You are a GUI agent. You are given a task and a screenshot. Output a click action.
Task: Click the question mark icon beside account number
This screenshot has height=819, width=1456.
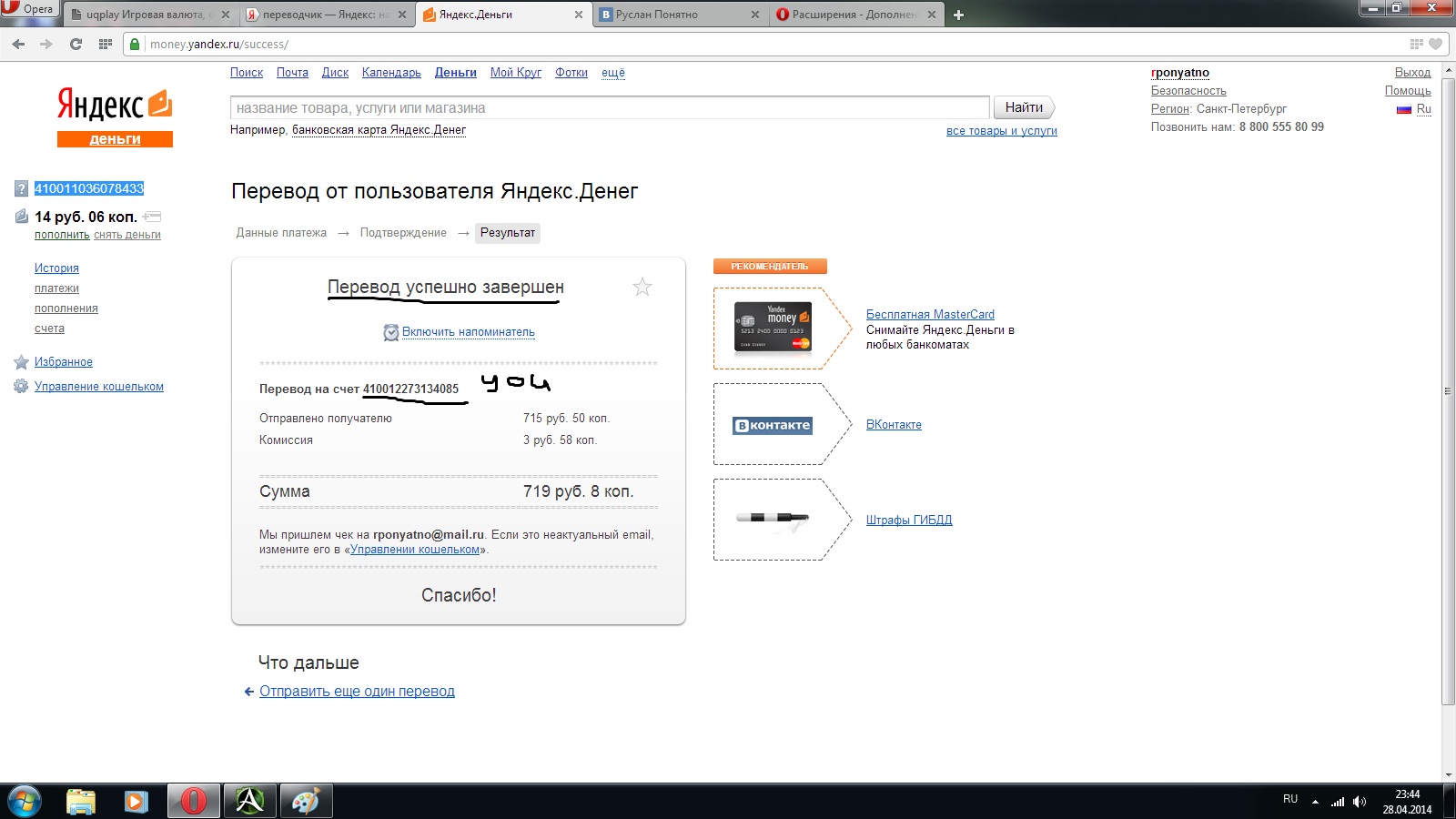click(22, 189)
